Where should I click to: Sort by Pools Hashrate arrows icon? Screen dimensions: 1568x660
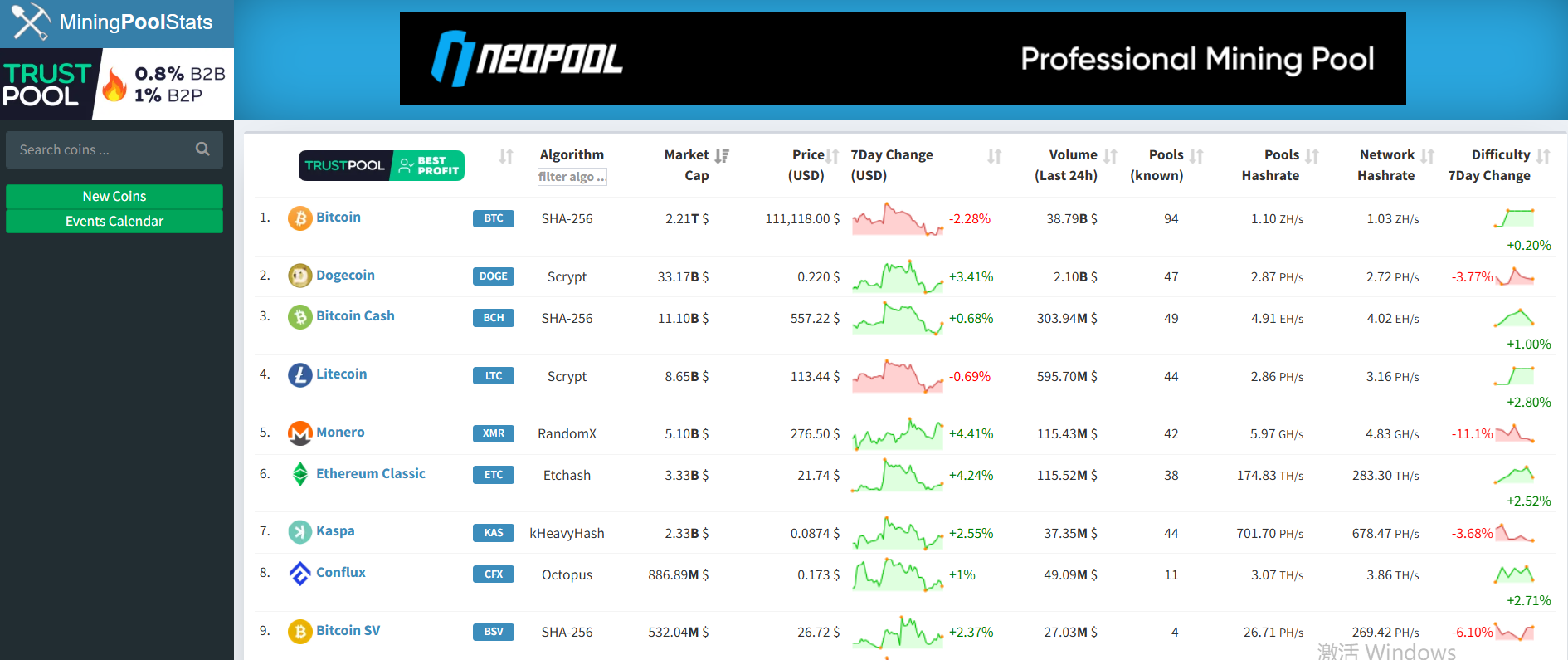coord(1312,155)
